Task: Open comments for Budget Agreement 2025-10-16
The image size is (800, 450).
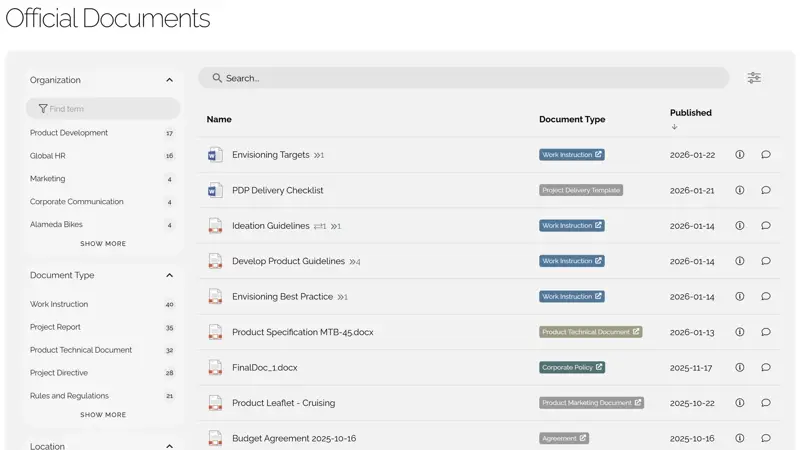Action: [x=766, y=438]
